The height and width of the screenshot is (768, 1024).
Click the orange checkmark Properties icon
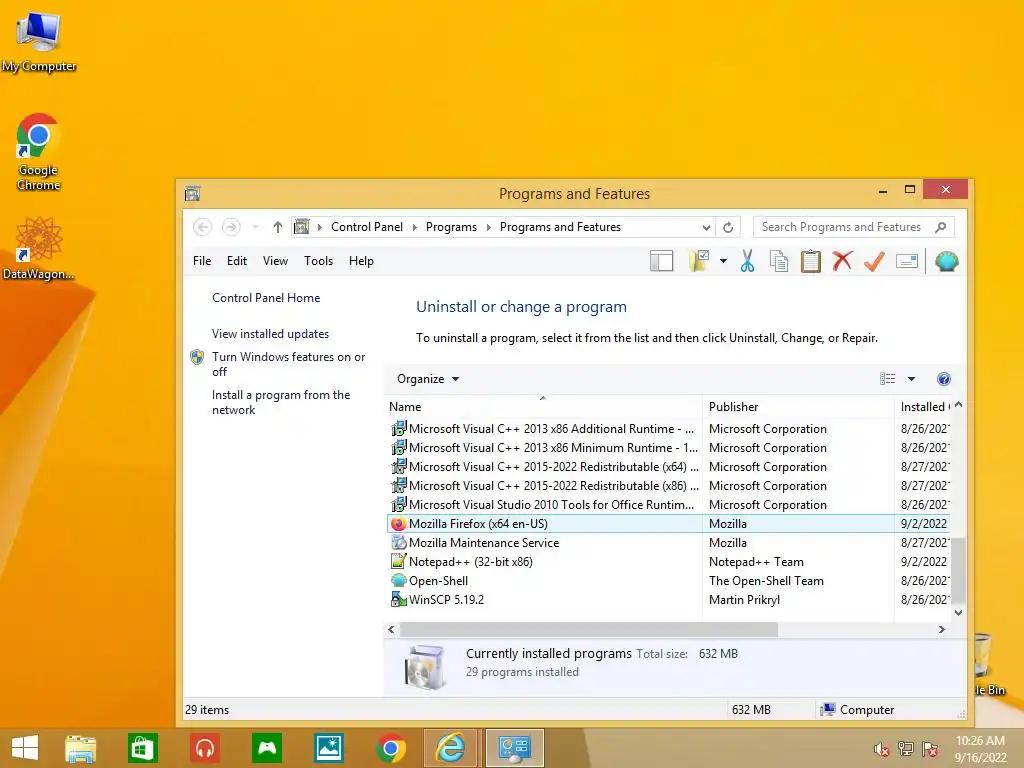[874, 261]
